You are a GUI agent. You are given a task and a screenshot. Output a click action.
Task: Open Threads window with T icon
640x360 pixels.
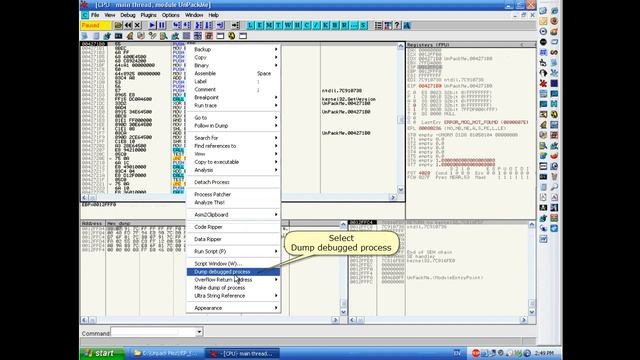tap(278, 25)
